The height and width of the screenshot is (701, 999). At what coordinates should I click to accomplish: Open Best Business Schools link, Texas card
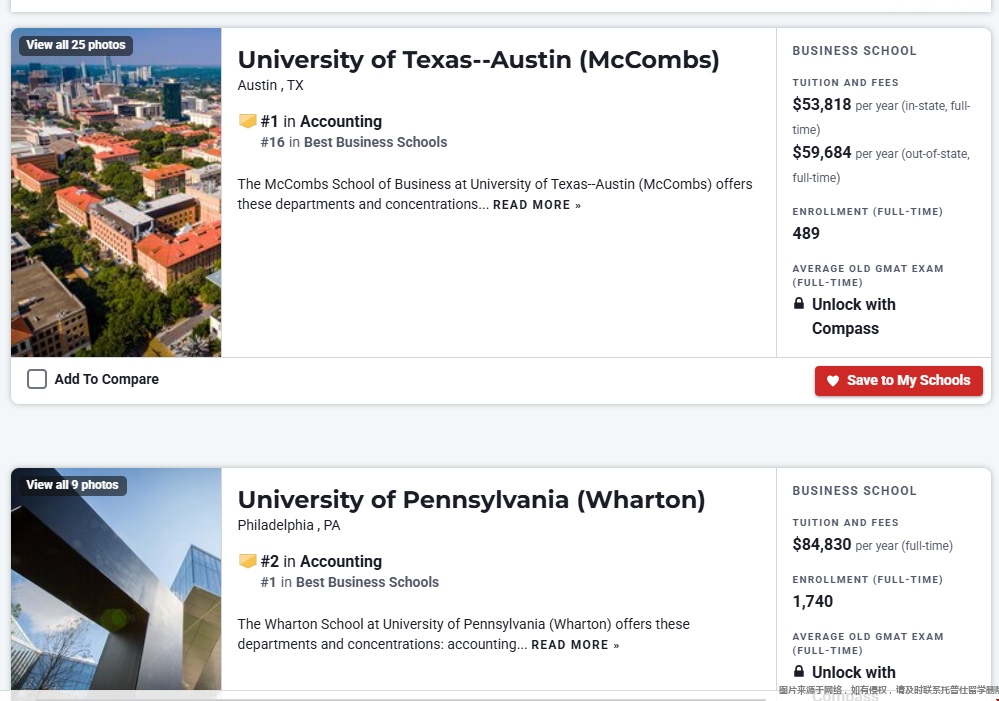375,142
